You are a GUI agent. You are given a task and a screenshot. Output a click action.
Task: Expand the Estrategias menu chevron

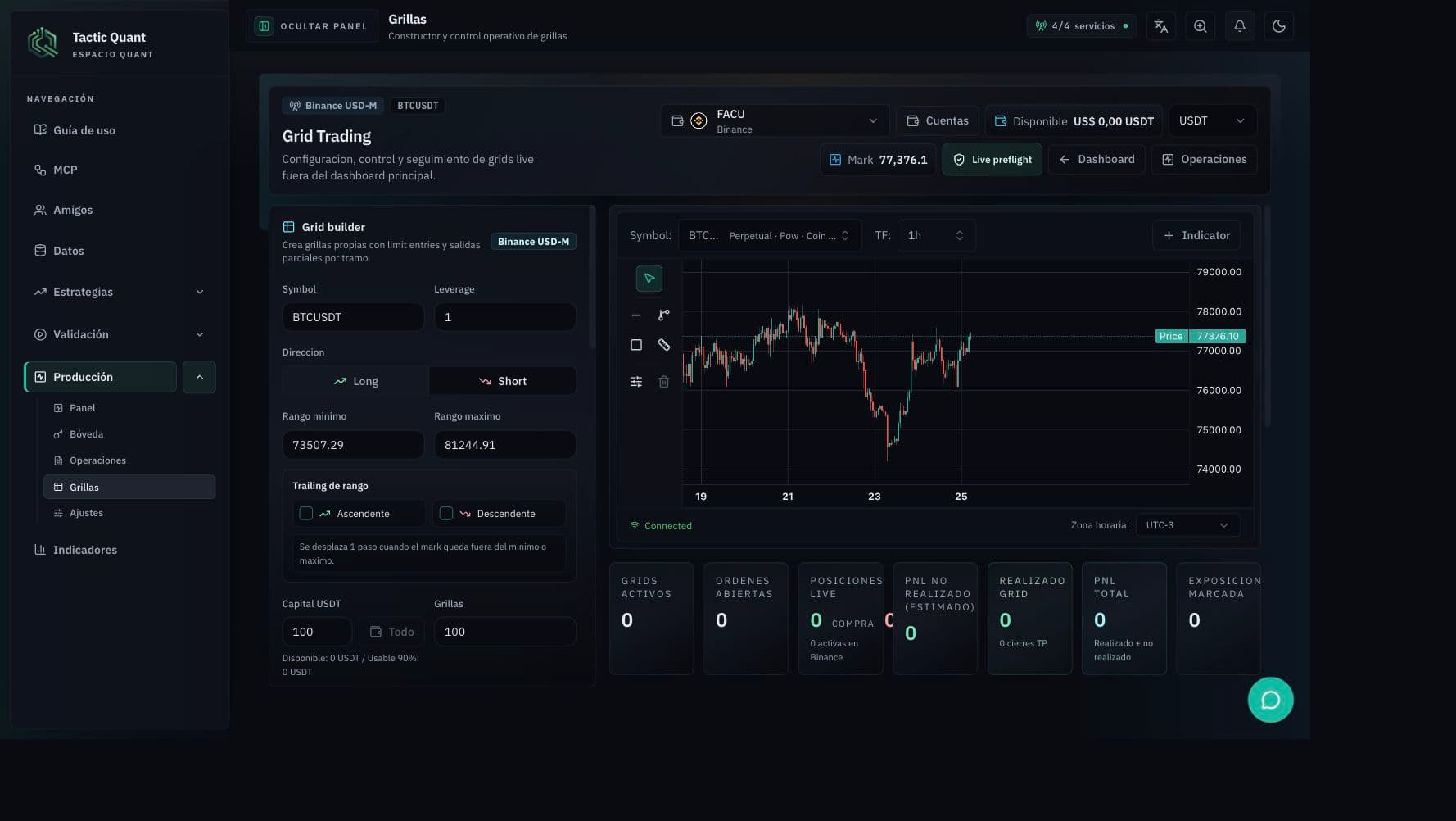pyautogui.click(x=200, y=292)
